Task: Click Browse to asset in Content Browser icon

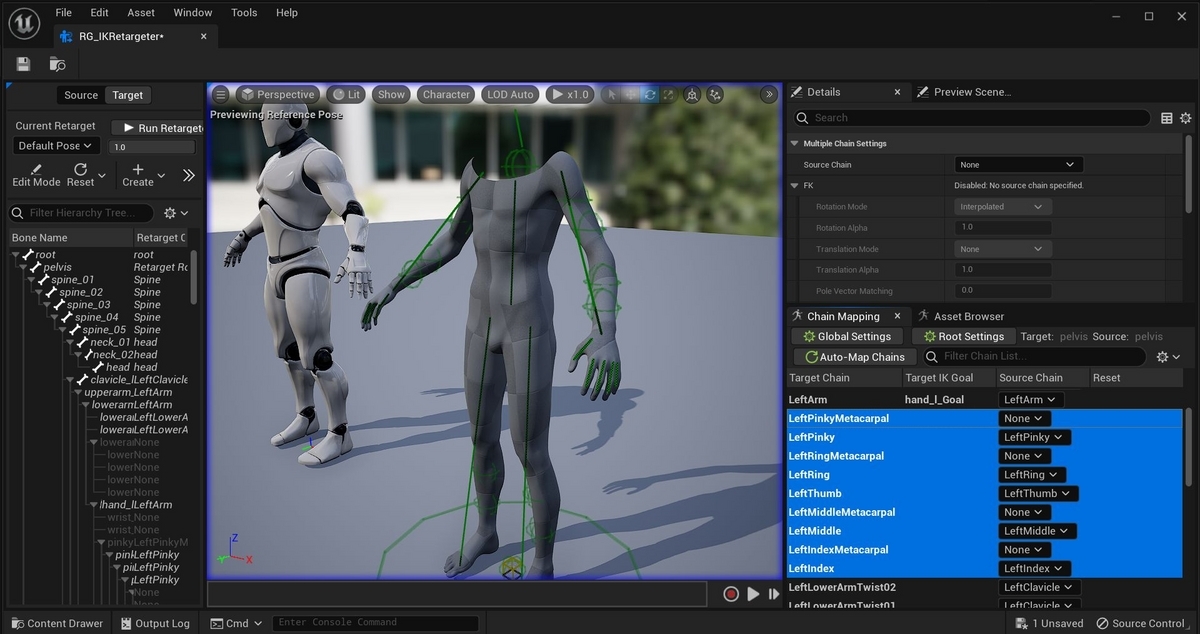Action: [x=58, y=64]
